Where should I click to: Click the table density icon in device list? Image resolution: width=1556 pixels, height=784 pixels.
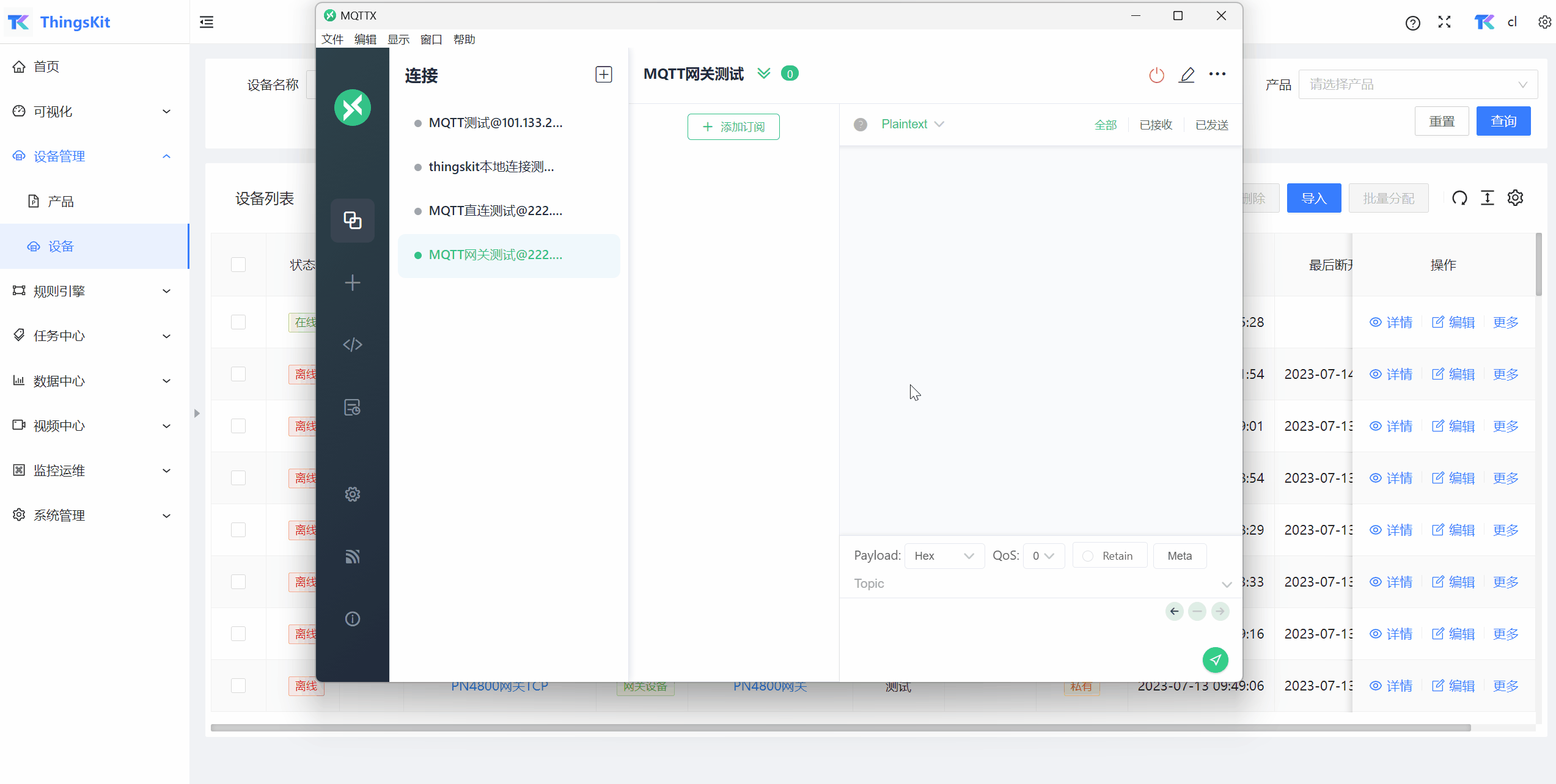pyautogui.click(x=1487, y=198)
